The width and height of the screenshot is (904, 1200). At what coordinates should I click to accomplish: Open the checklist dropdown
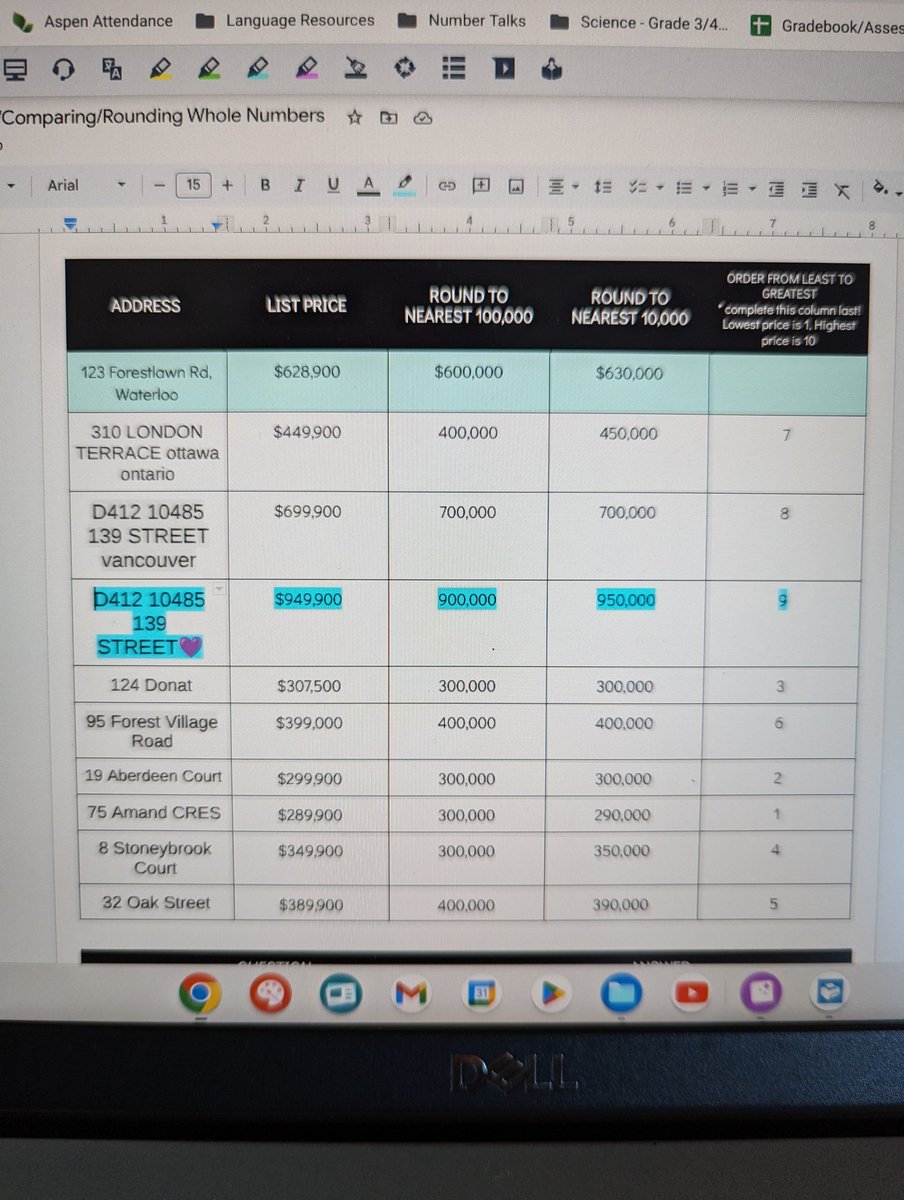pyautogui.click(x=645, y=186)
